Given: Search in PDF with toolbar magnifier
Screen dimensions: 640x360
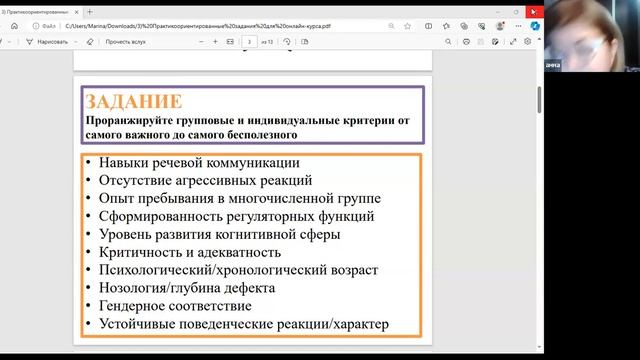Looking at the screenshot, I should pos(448,42).
